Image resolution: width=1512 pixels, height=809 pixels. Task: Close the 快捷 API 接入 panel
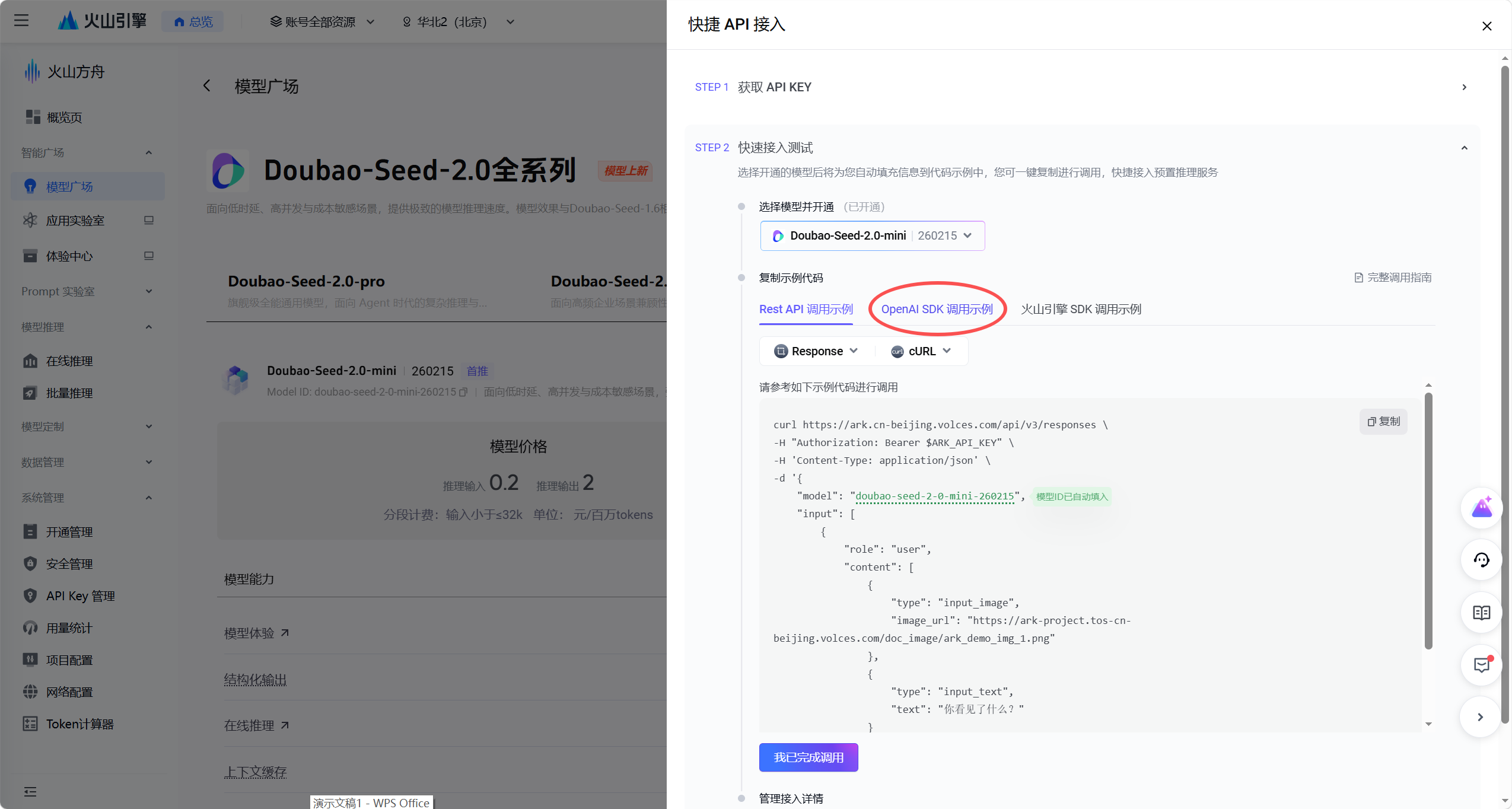(1486, 26)
